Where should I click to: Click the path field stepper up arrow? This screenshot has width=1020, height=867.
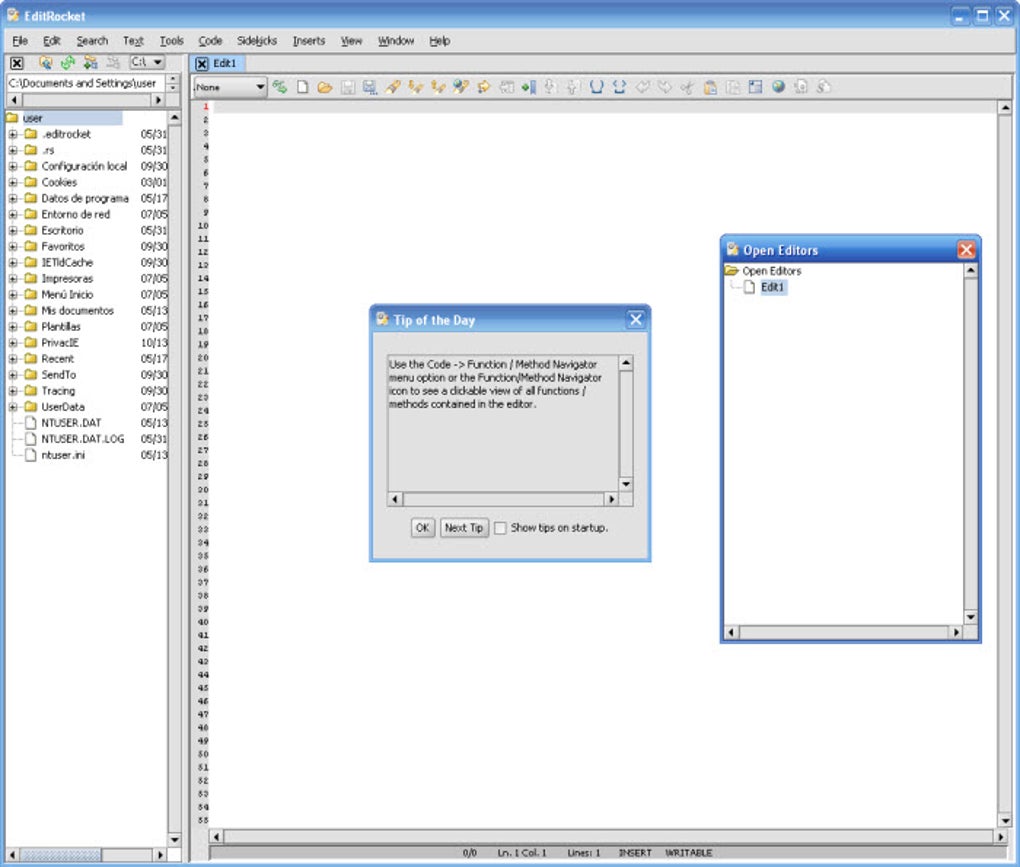point(172,79)
